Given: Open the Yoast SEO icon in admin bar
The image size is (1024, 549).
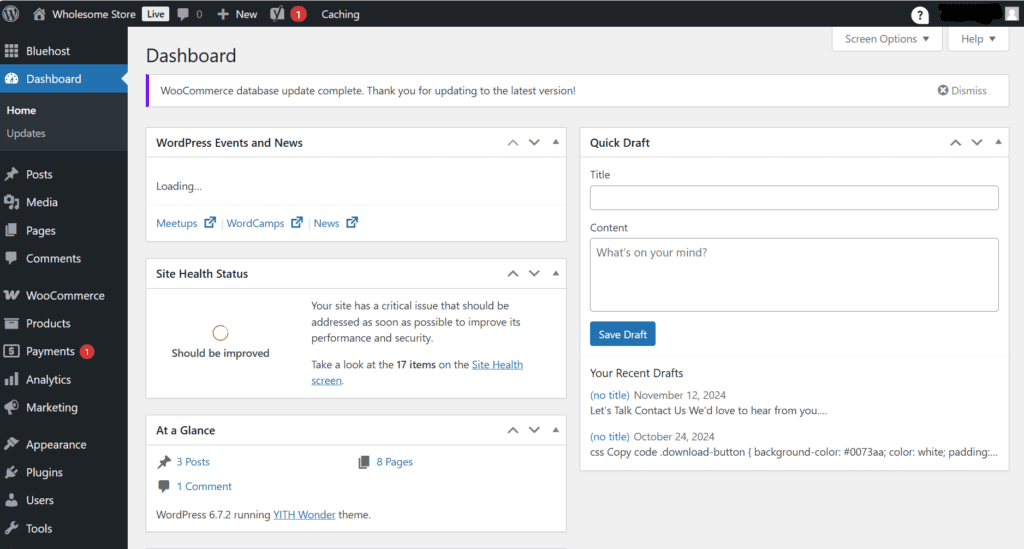Looking at the screenshot, I should pos(277,14).
